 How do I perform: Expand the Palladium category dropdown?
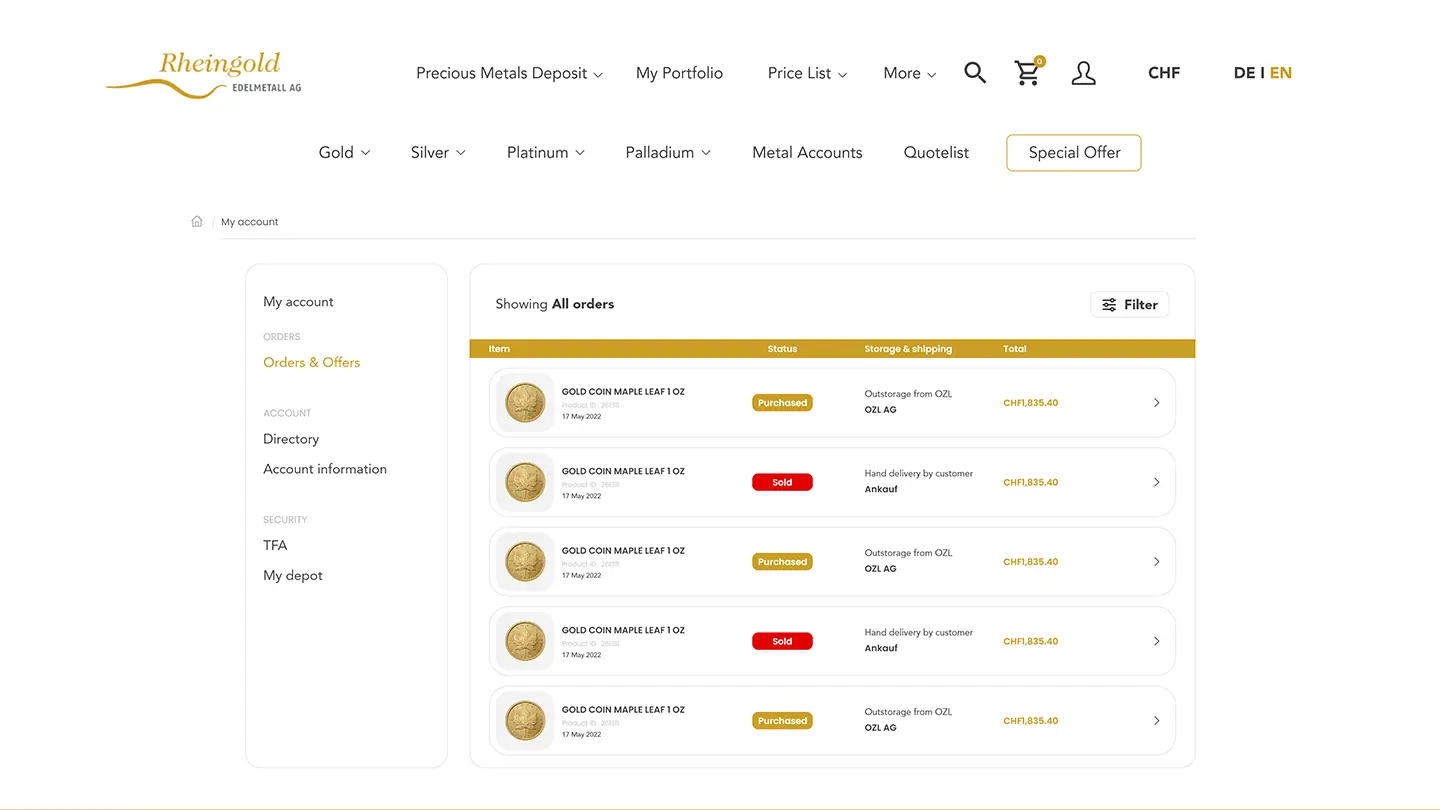668,152
